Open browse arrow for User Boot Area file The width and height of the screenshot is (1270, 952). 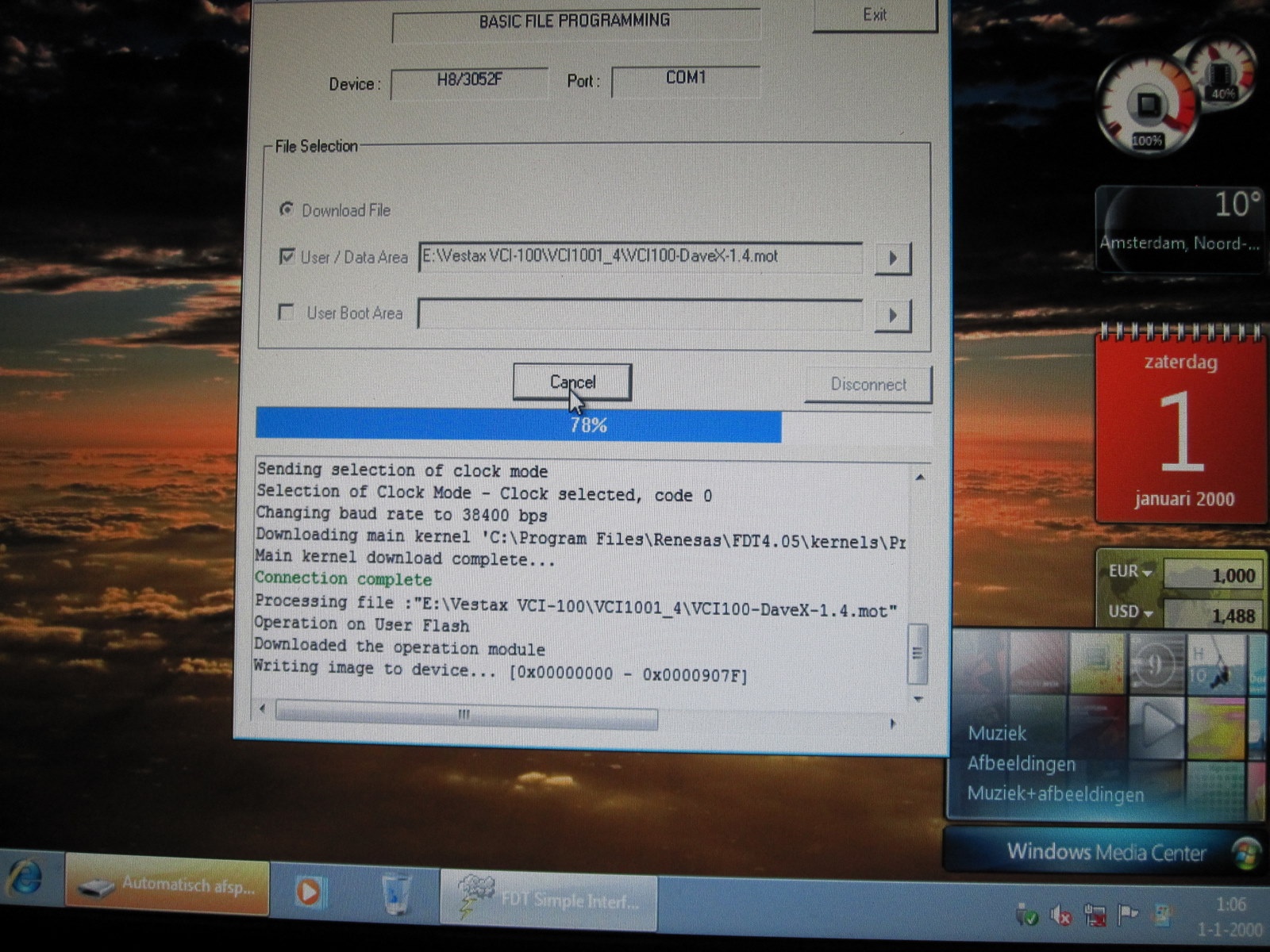click(892, 316)
